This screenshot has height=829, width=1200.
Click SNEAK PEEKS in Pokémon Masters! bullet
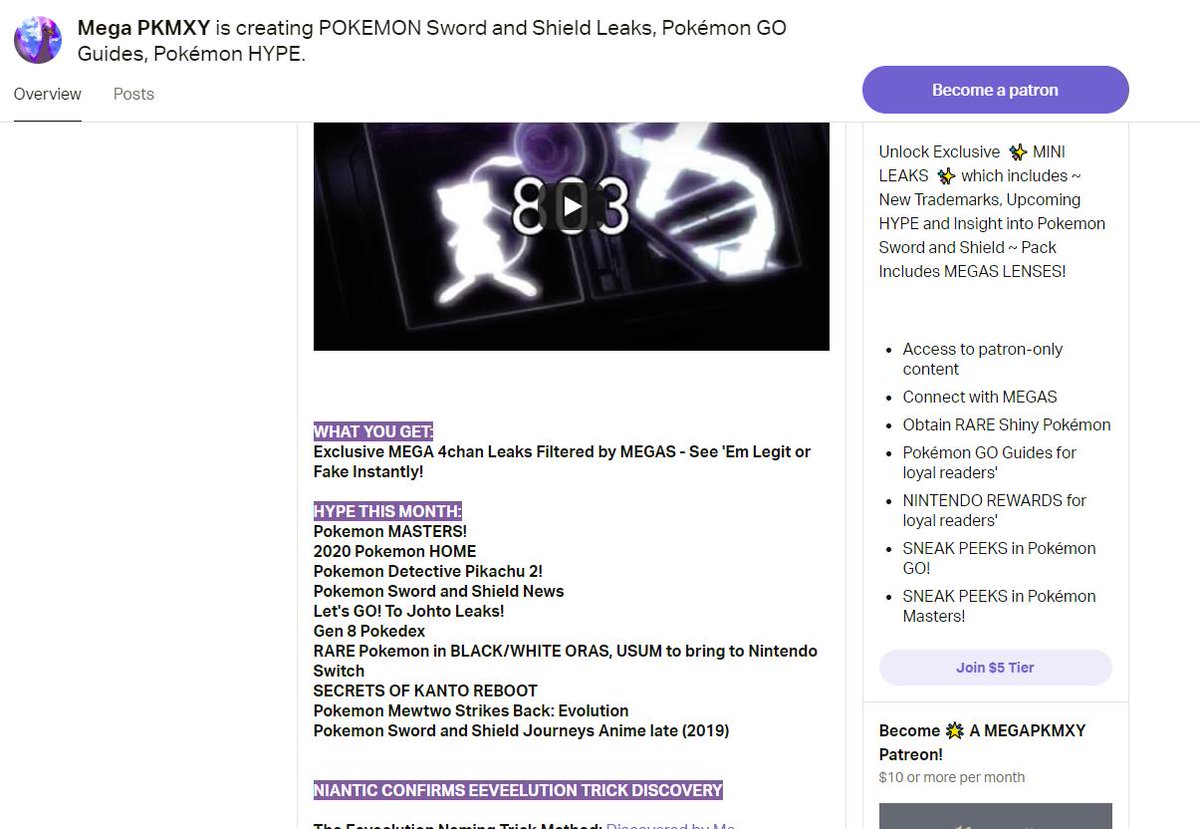pyautogui.click(x=999, y=606)
